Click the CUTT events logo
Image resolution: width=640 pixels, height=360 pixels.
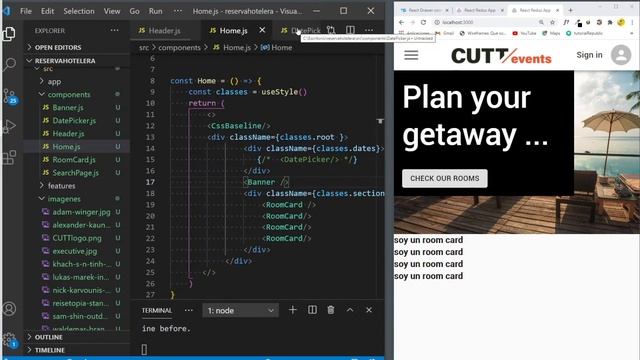501,56
